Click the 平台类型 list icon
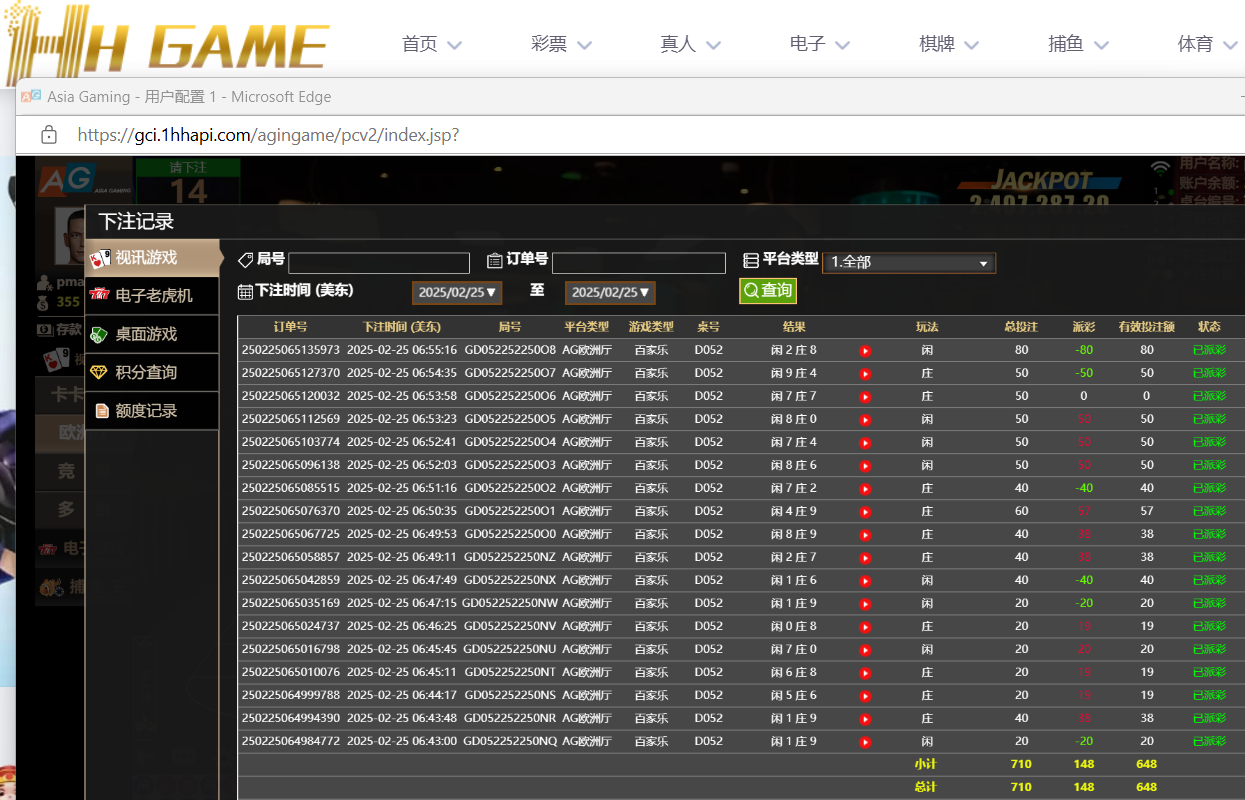1245x800 pixels. click(x=751, y=261)
